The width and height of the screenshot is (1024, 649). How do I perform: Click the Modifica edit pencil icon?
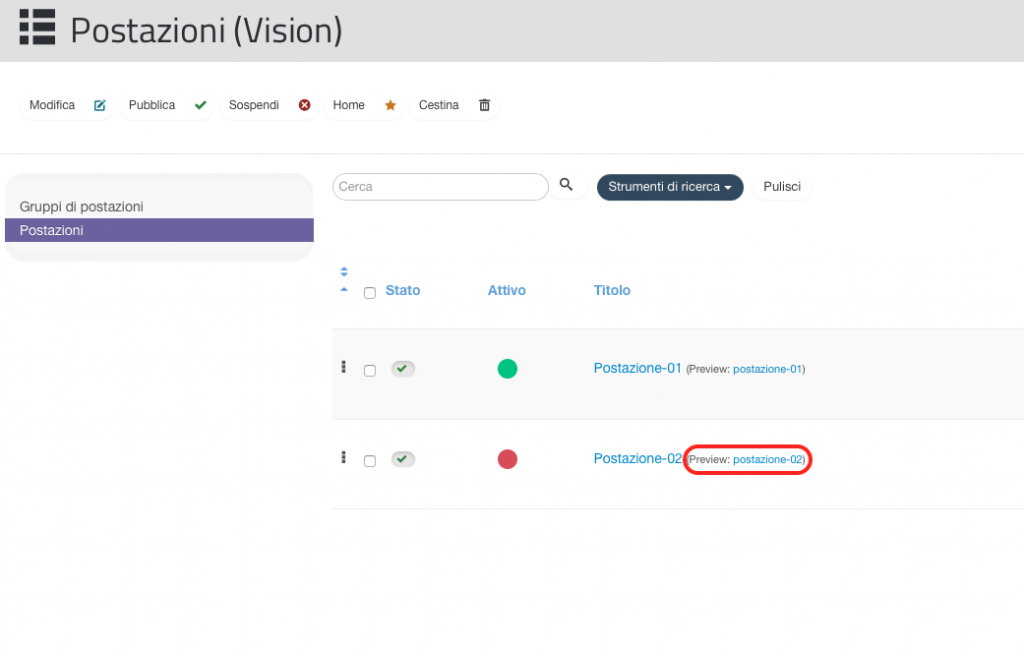pos(99,105)
